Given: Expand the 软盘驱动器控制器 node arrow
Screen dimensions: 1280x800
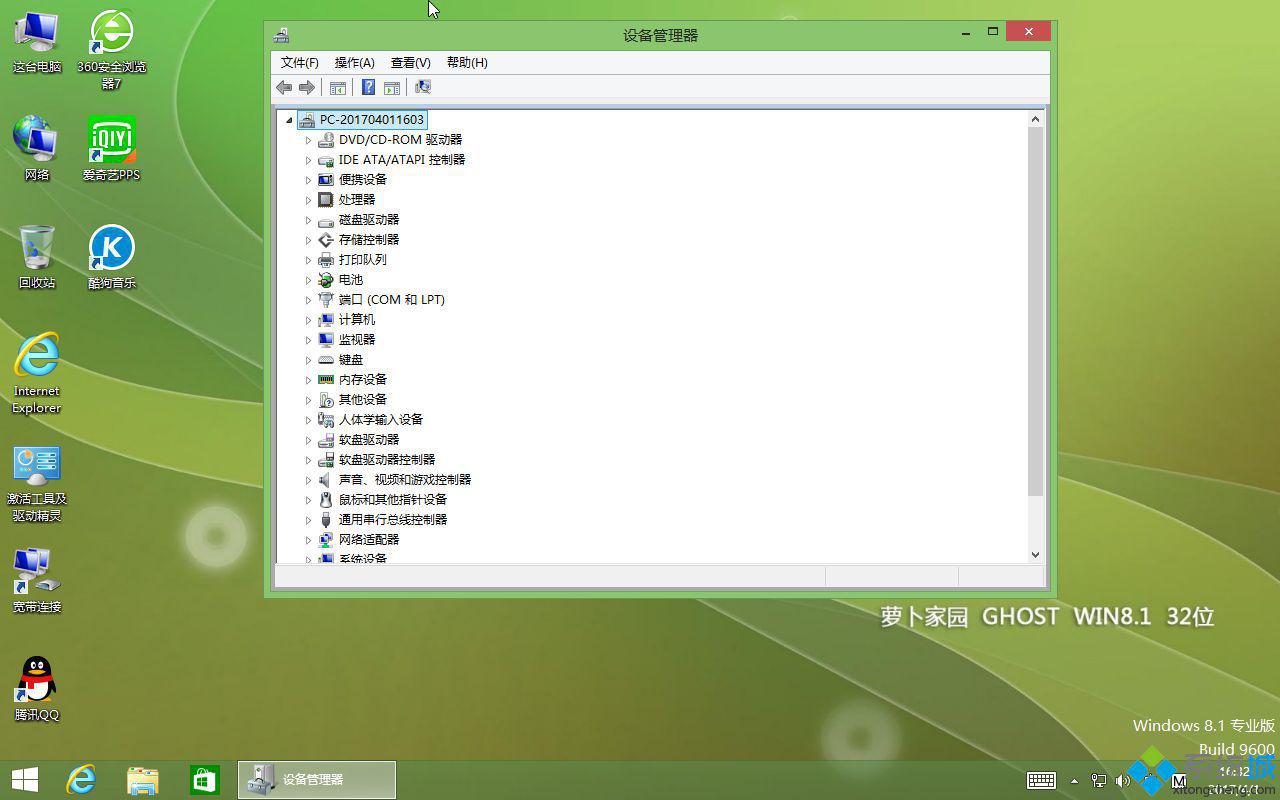Looking at the screenshot, I should tap(308, 460).
